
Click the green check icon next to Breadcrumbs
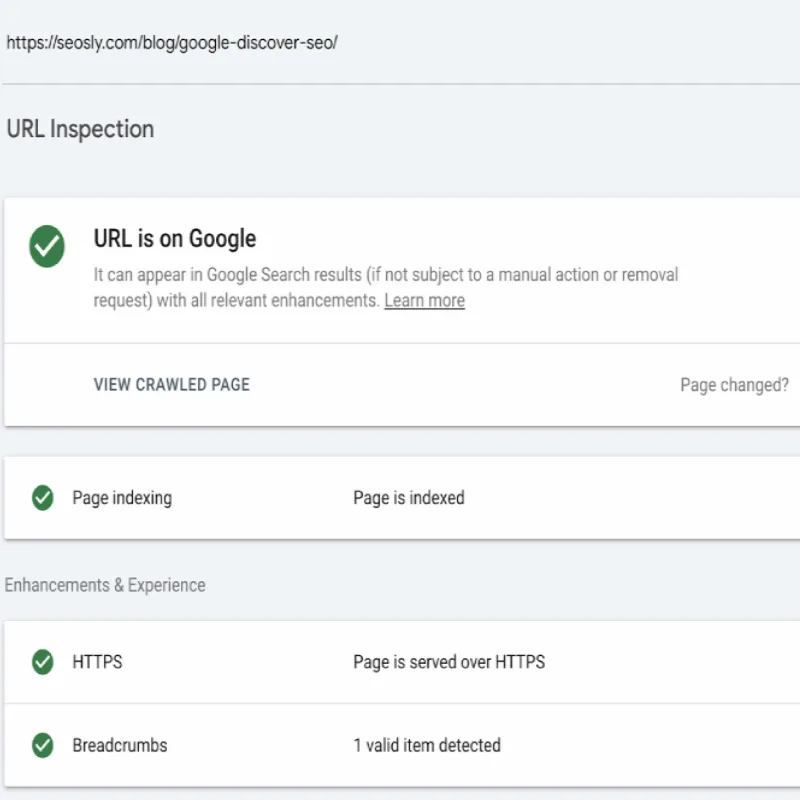[43, 745]
